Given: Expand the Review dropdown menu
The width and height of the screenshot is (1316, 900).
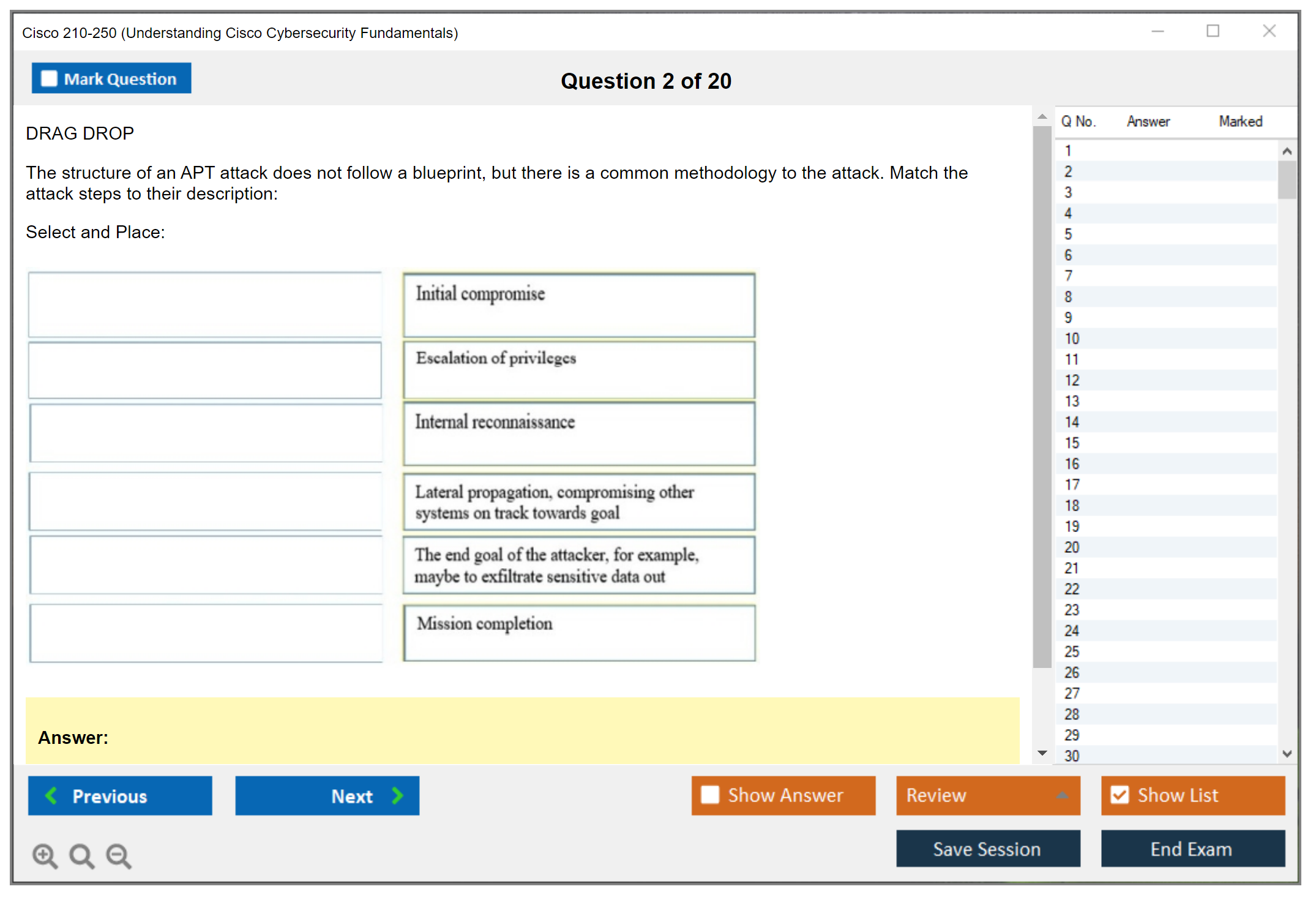Looking at the screenshot, I should [x=1063, y=795].
